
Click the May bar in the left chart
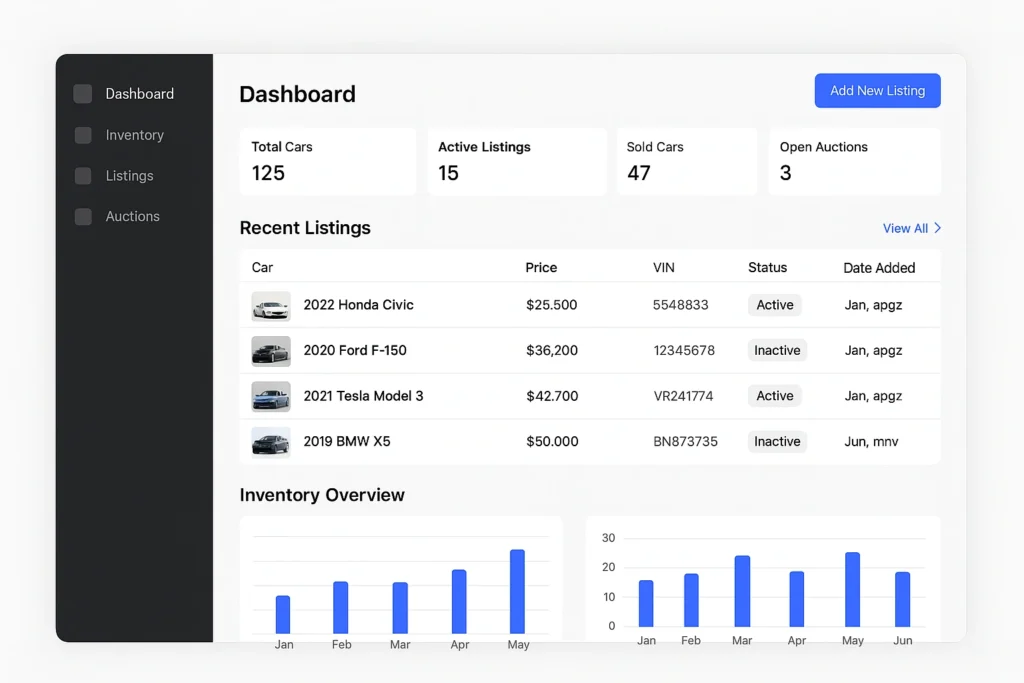pyautogui.click(x=517, y=591)
